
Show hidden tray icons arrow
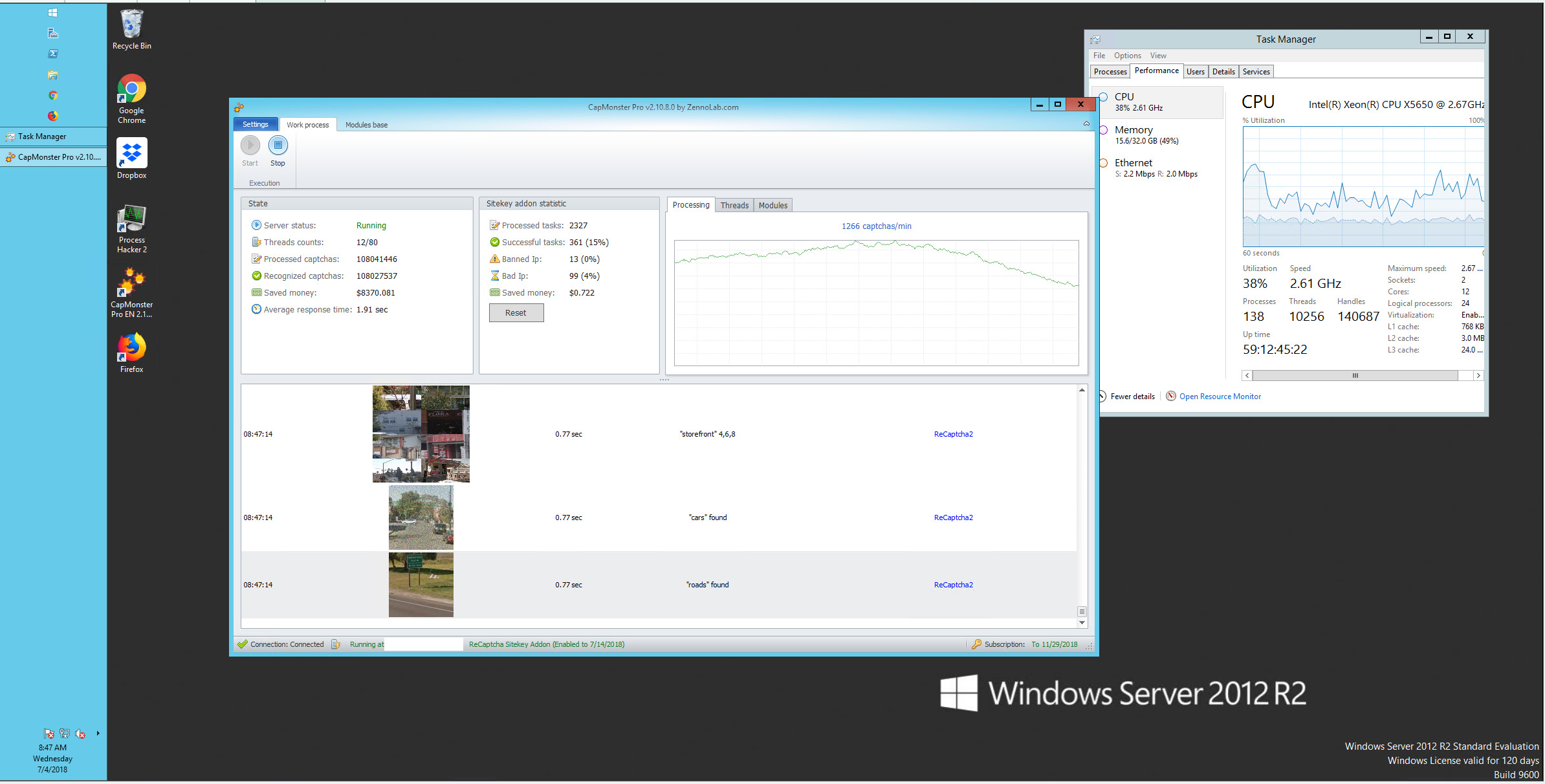coord(98,734)
